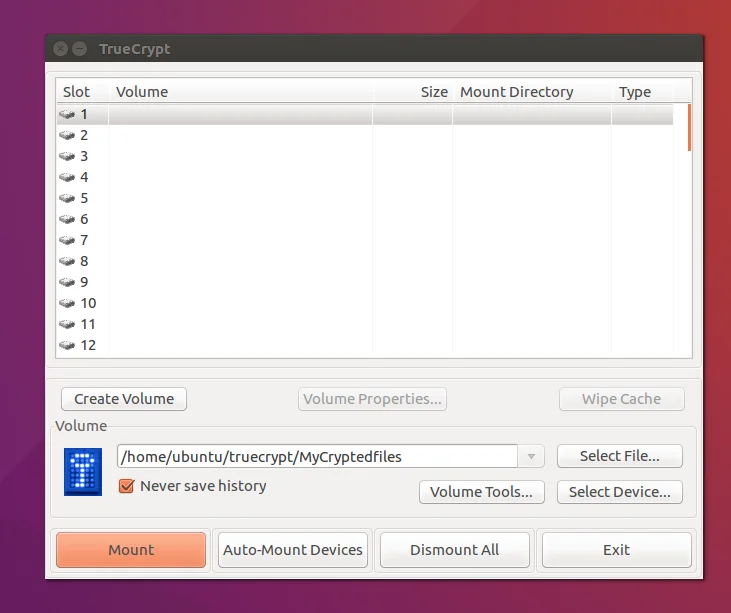Select slot number 2 text
731x613 pixels.
pyautogui.click(x=84, y=135)
